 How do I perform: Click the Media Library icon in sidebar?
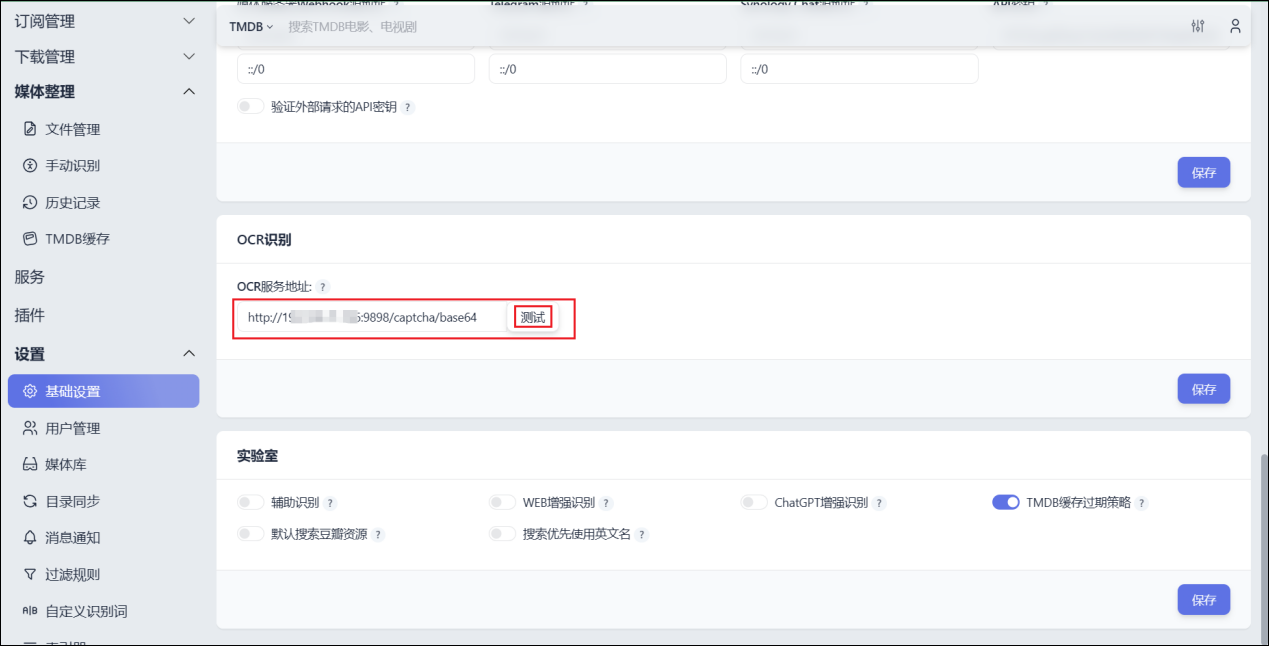pyautogui.click(x=30, y=465)
